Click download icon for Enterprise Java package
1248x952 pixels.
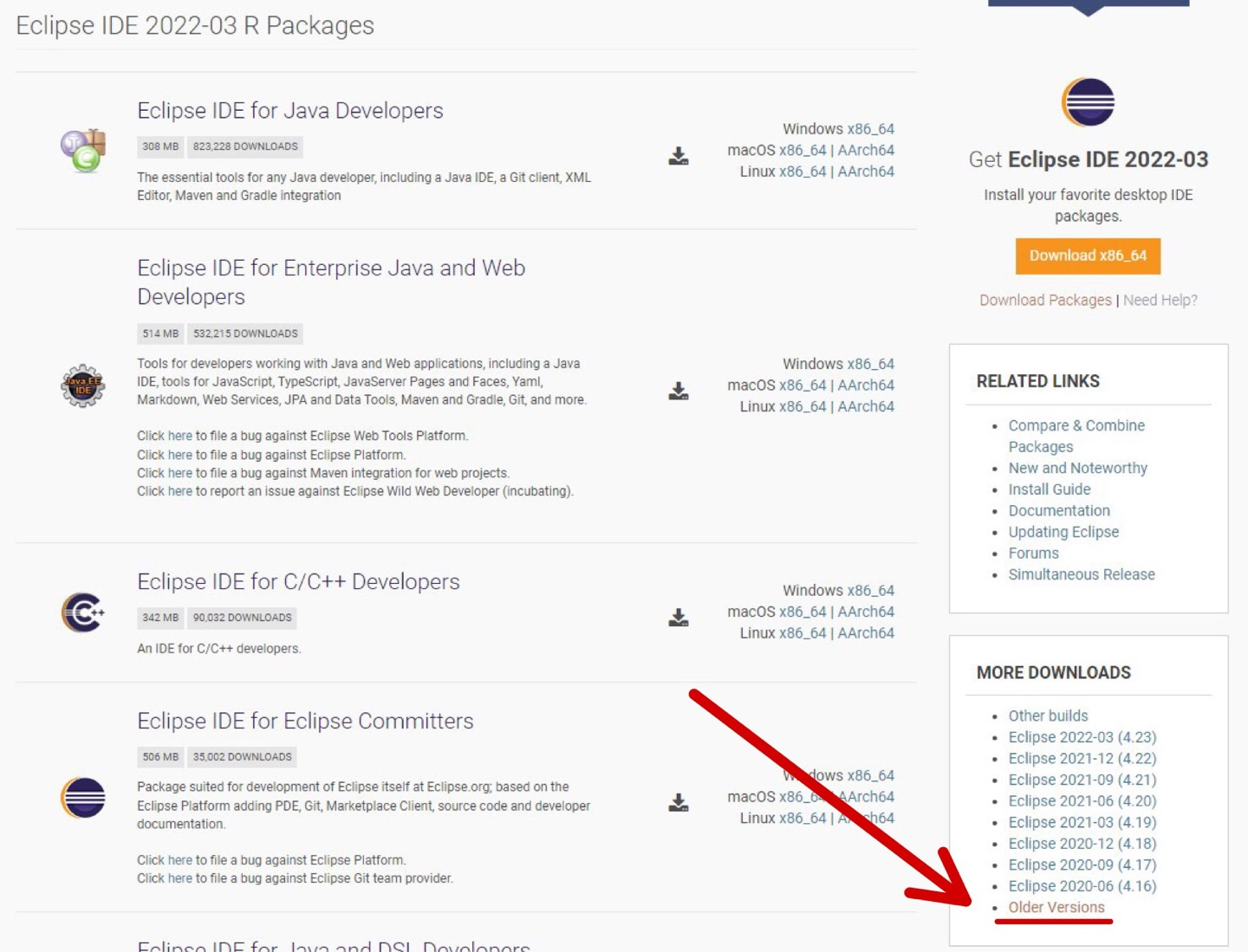[x=679, y=391]
